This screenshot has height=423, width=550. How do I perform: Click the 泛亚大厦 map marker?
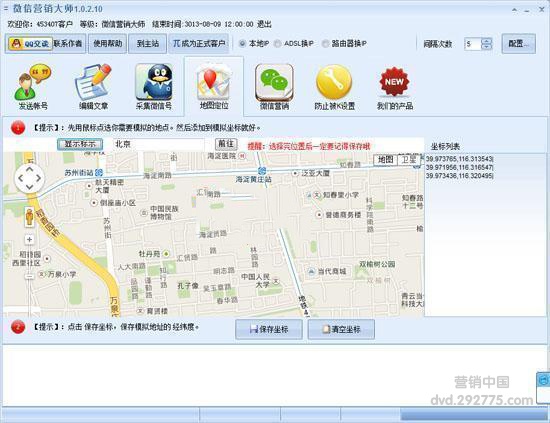(x=295, y=173)
